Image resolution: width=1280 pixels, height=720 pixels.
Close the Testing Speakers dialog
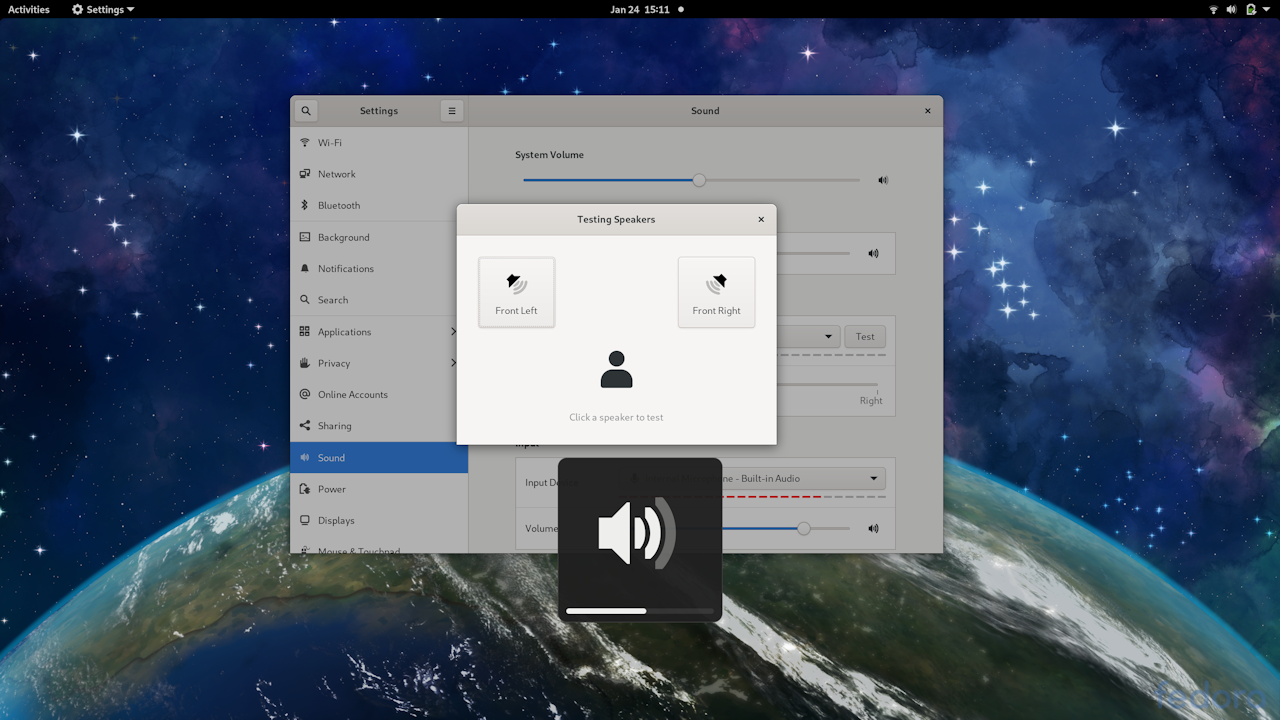coord(761,219)
